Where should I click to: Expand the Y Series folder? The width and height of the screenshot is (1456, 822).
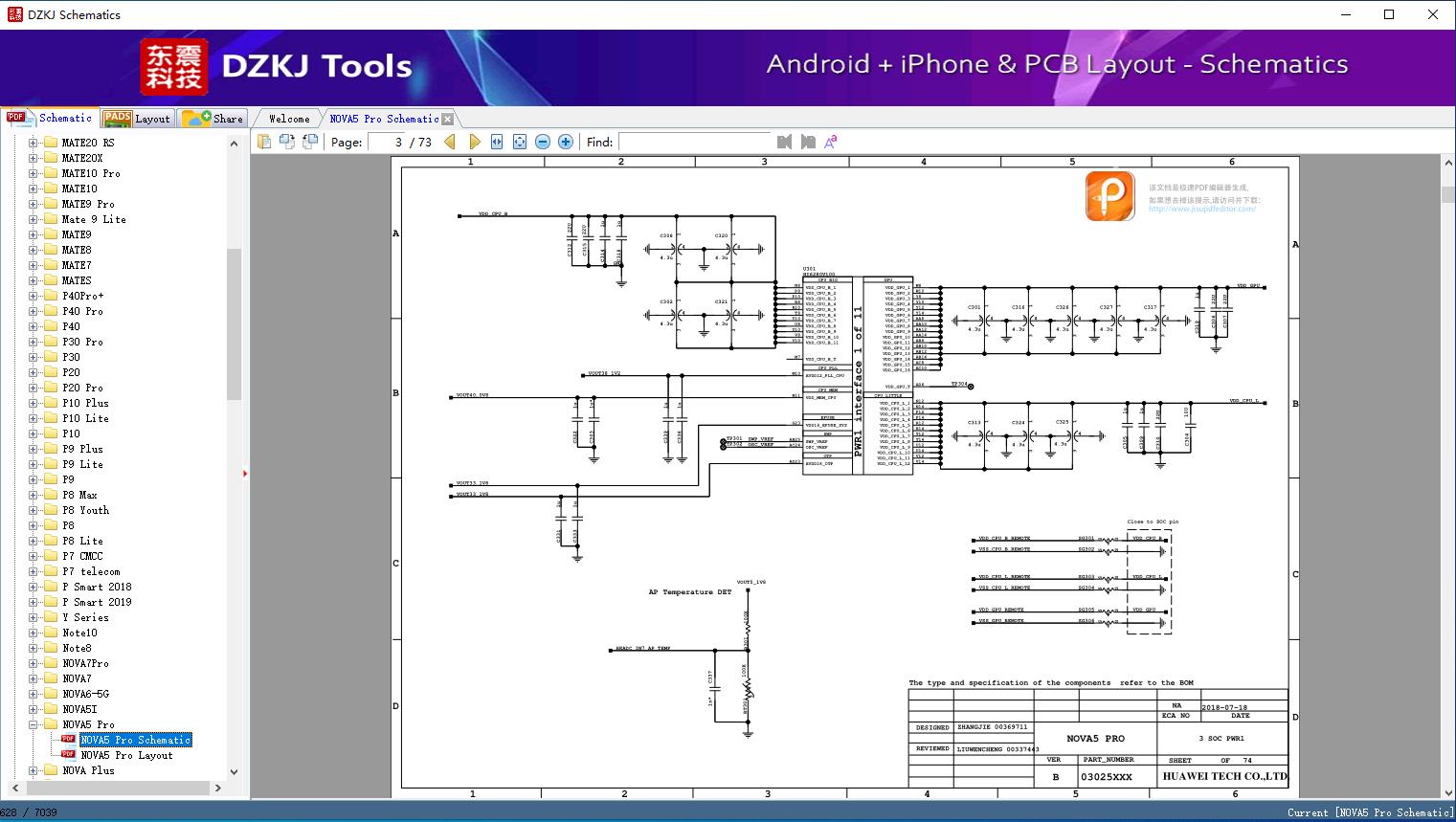(34, 617)
